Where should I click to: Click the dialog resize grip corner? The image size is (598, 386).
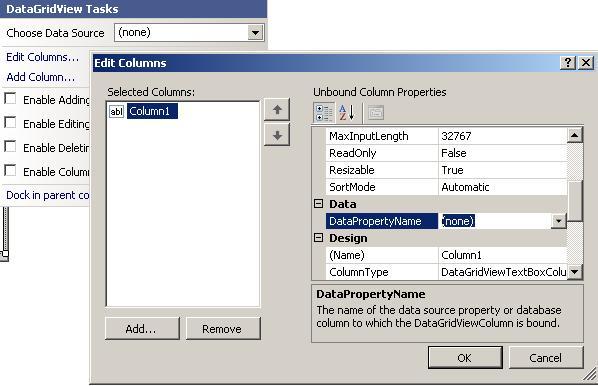[590, 375]
